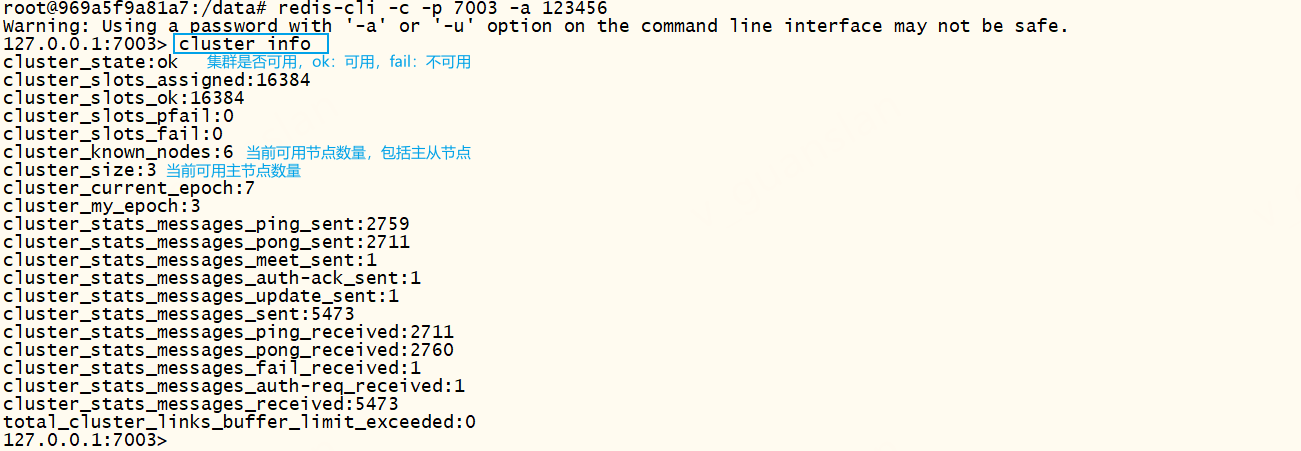The image size is (1301, 451).
Task: Click the cluster_current_epoch:7 line
Action: (x=129, y=188)
